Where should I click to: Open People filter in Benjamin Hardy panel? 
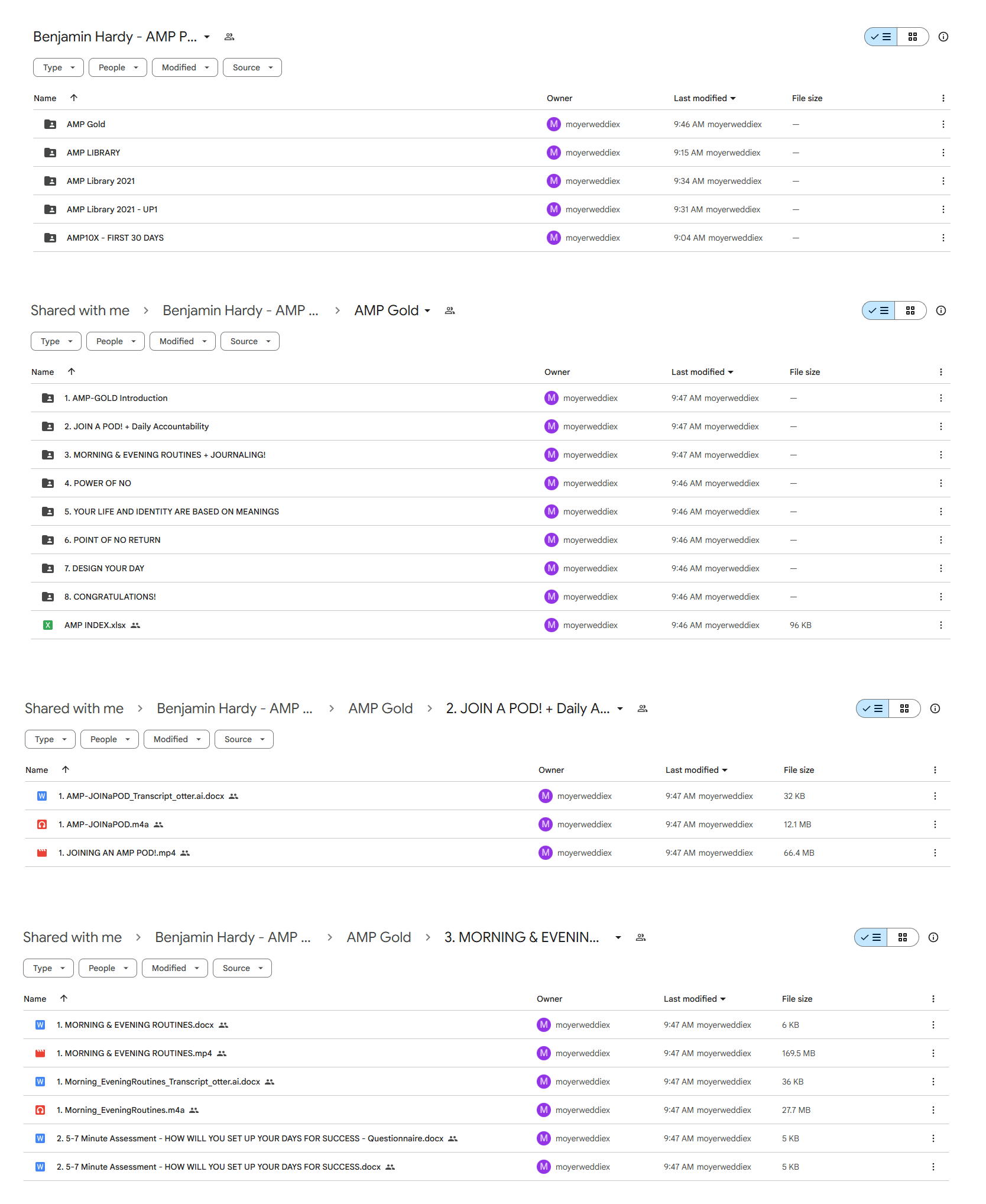tap(118, 67)
